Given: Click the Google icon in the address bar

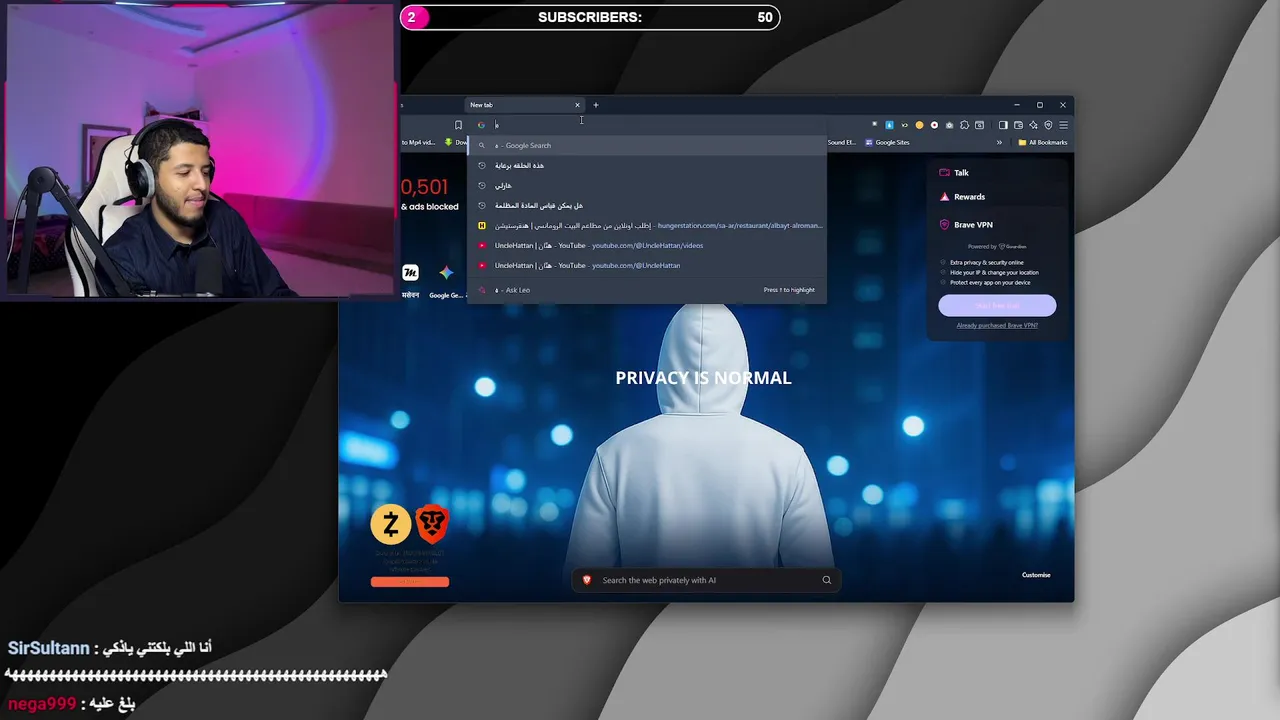Looking at the screenshot, I should [481, 125].
